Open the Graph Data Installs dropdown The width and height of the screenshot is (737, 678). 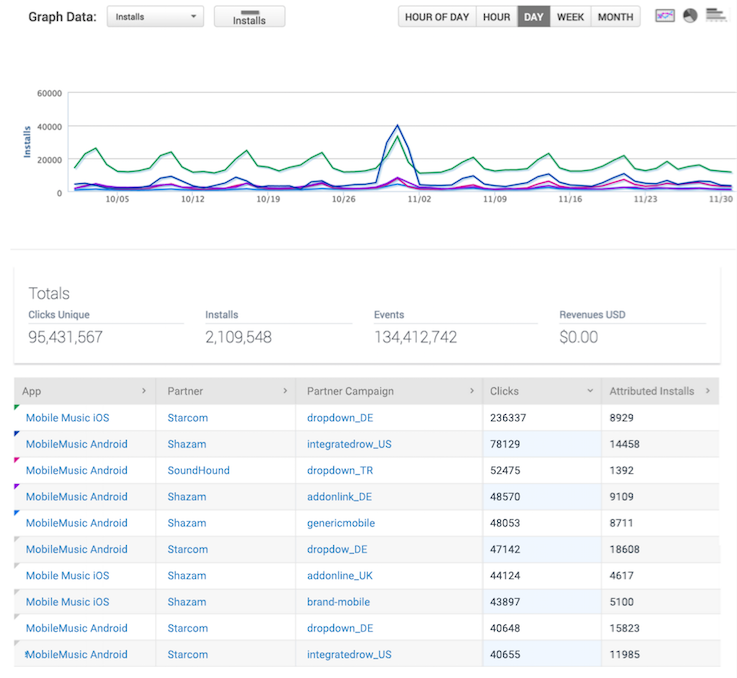[155, 16]
